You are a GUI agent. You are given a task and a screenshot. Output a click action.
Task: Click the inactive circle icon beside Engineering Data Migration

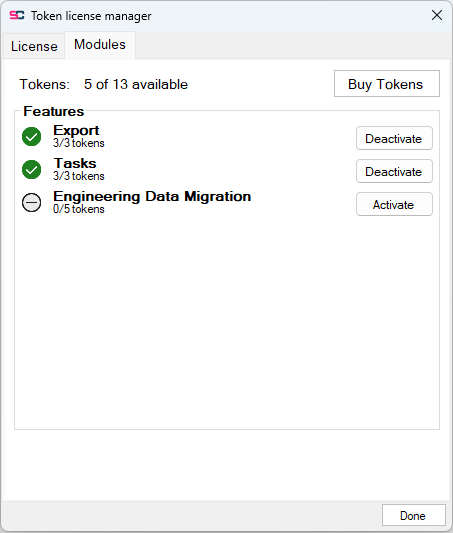[x=32, y=203]
